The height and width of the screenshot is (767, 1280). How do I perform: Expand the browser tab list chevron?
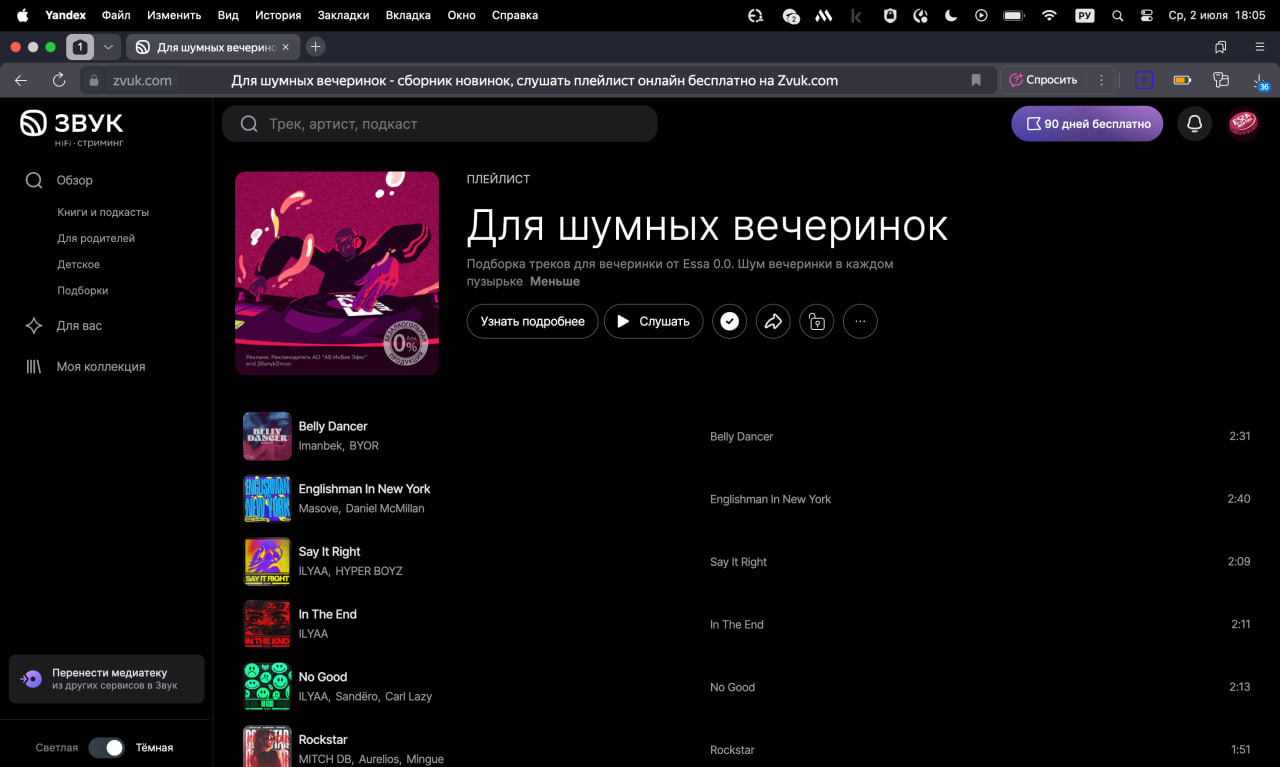[108, 47]
